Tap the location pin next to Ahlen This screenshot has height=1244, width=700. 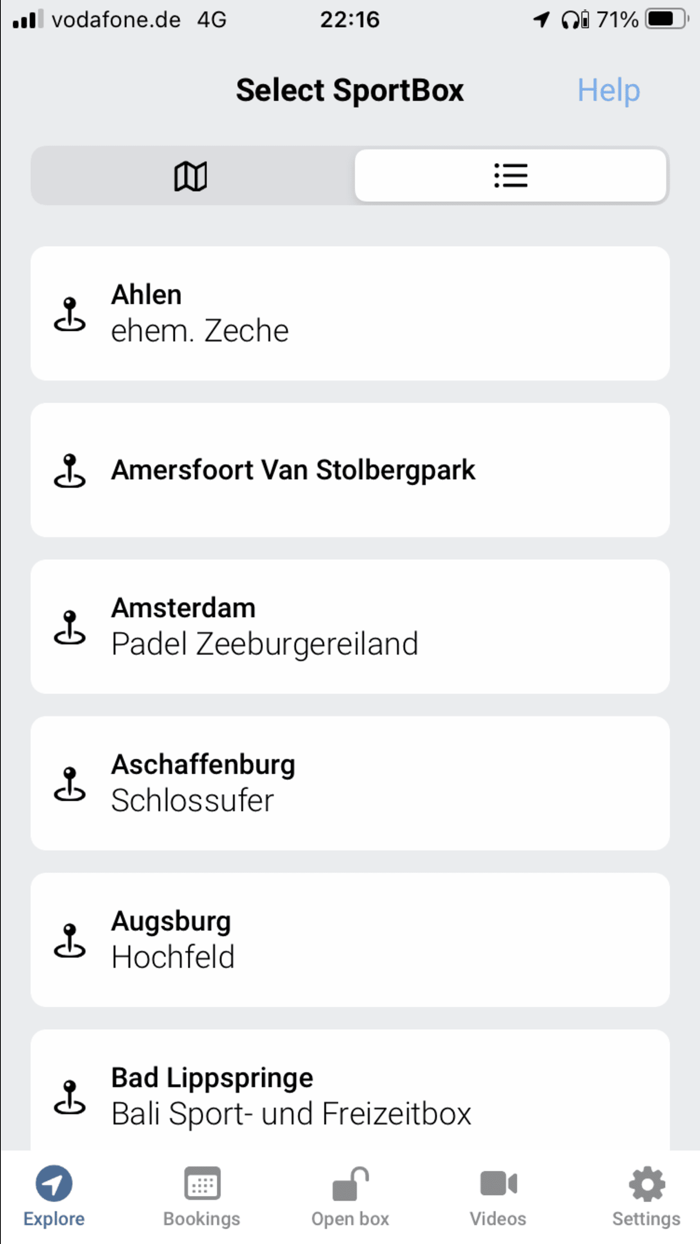pos(70,313)
